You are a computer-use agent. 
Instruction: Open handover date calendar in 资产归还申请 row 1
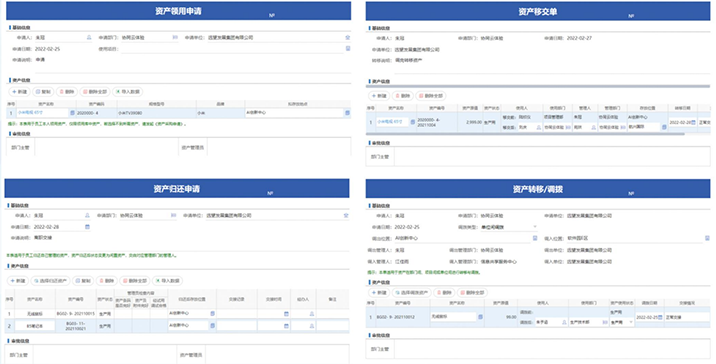point(286,314)
